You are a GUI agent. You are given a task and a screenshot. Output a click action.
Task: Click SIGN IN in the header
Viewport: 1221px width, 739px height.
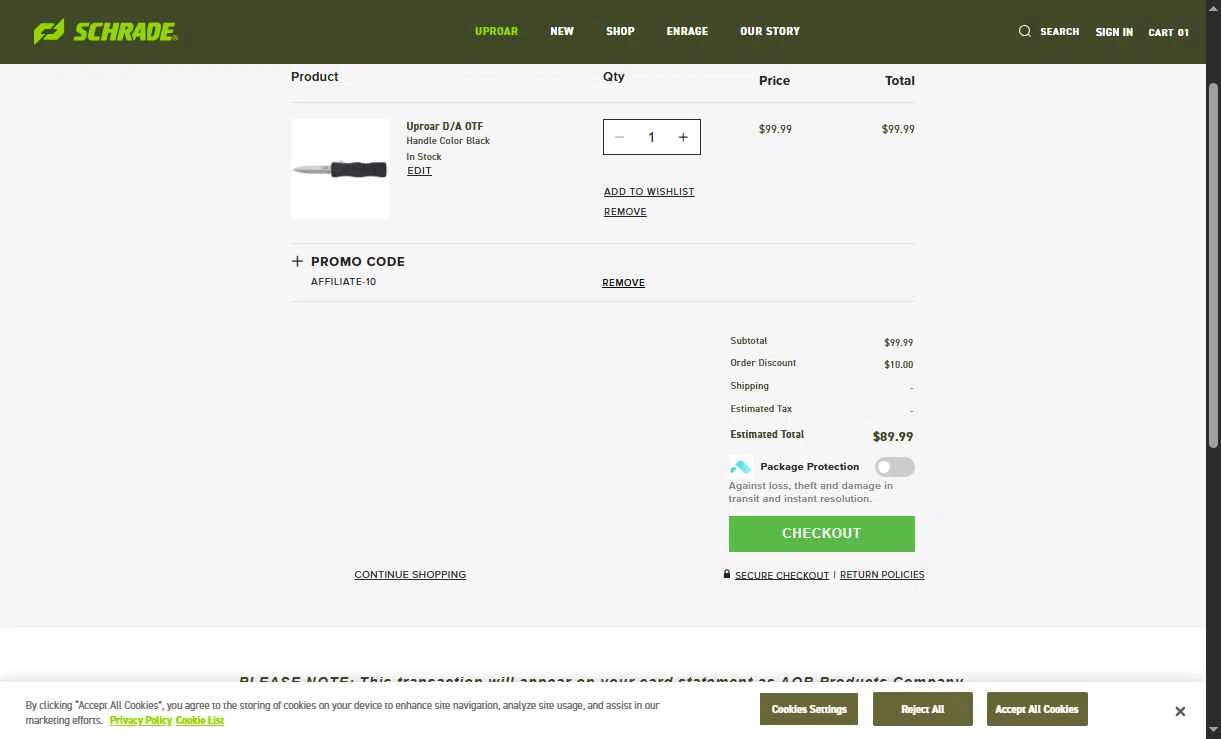1114,32
